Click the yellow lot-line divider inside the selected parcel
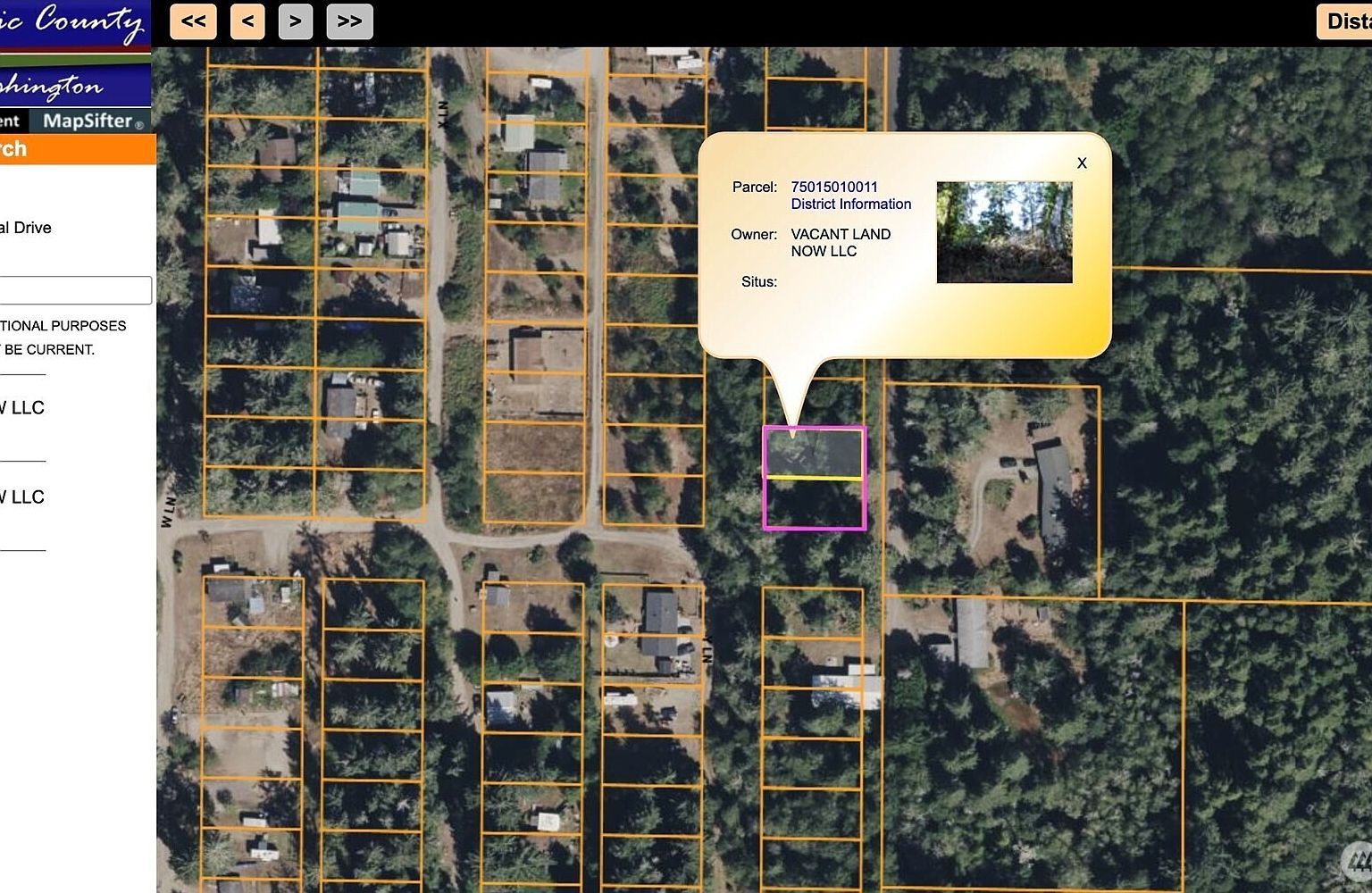The width and height of the screenshot is (1372, 893). (814, 477)
